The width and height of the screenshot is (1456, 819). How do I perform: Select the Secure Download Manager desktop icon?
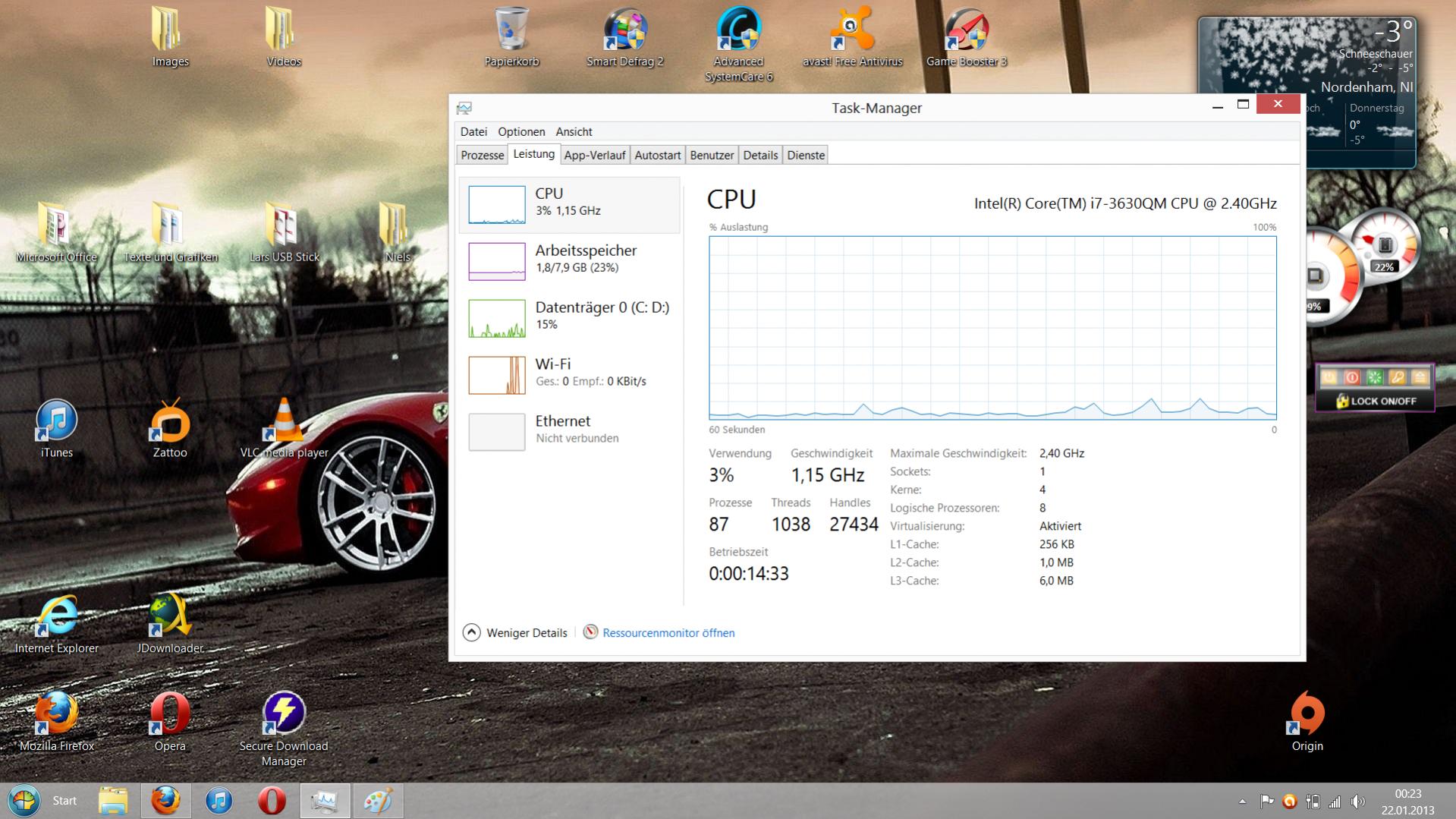[284, 729]
